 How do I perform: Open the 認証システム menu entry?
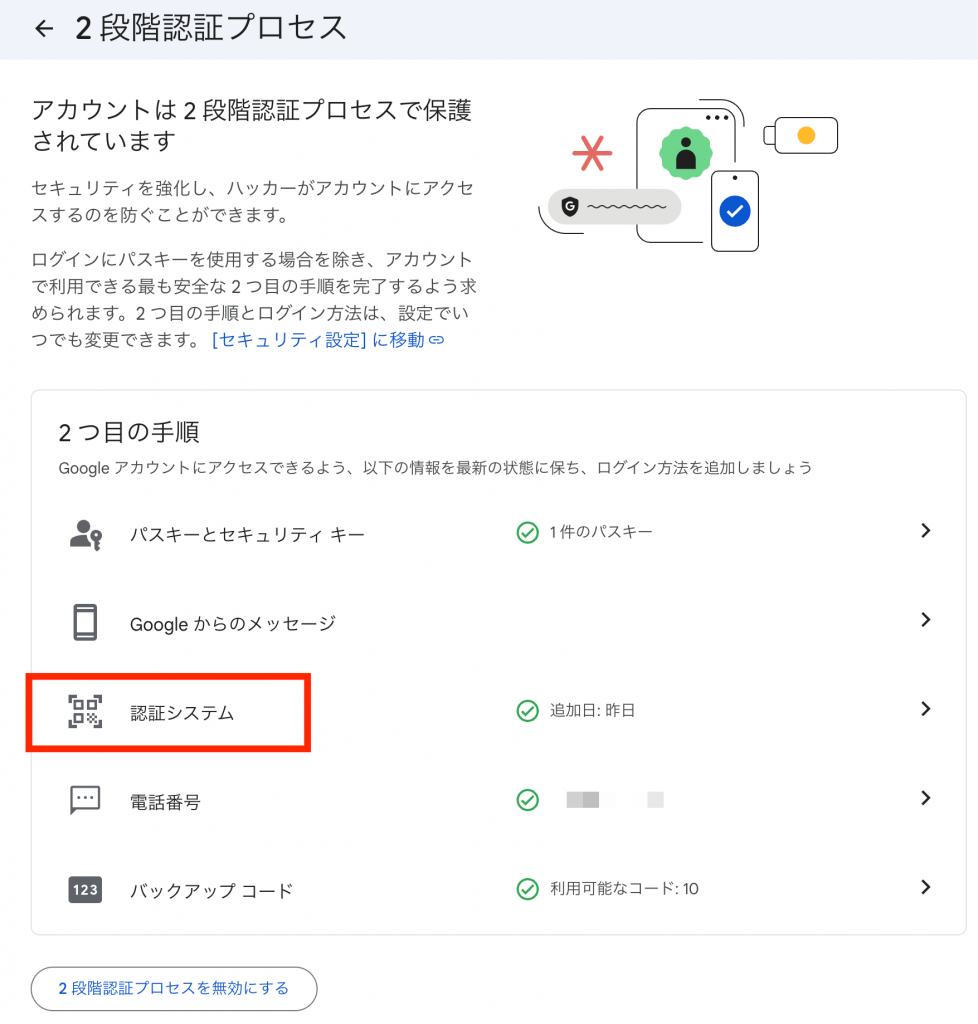(182, 713)
